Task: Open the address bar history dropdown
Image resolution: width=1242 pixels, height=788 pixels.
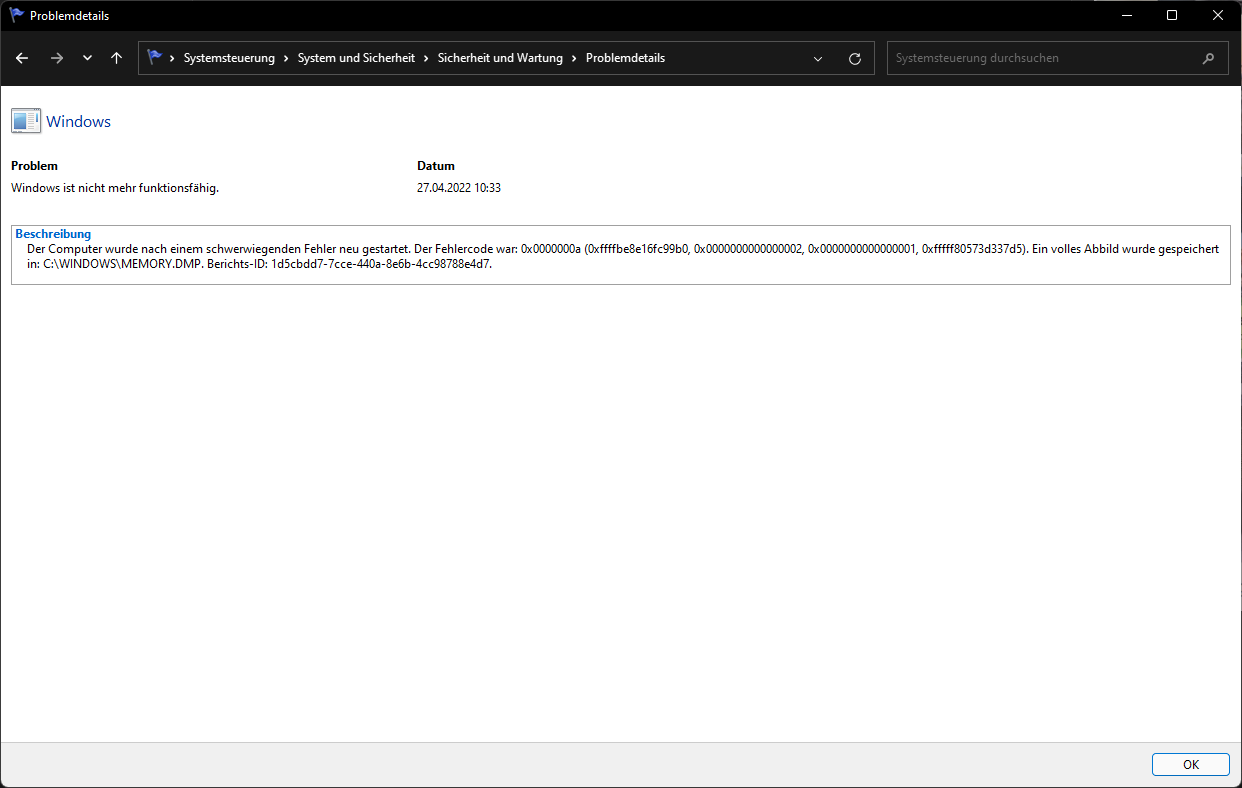Action: 818,58
